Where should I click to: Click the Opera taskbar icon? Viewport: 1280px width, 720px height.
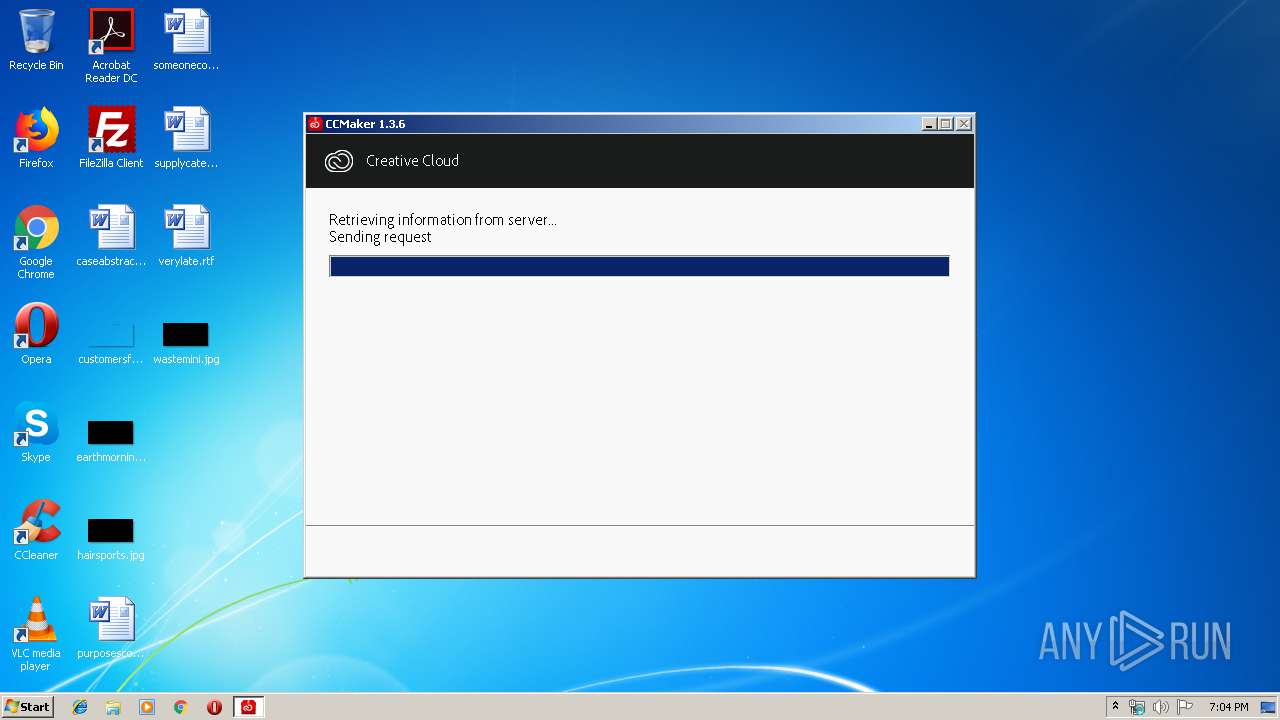tap(214, 707)
